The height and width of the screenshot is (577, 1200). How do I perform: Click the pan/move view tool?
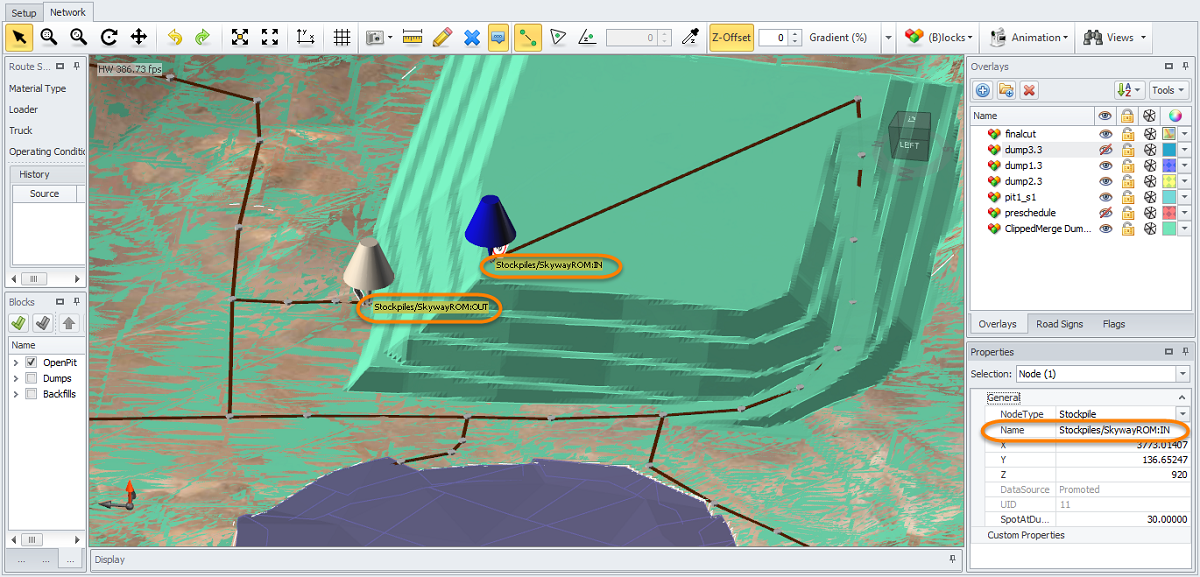pyautogui.click(x=139, y=38)
